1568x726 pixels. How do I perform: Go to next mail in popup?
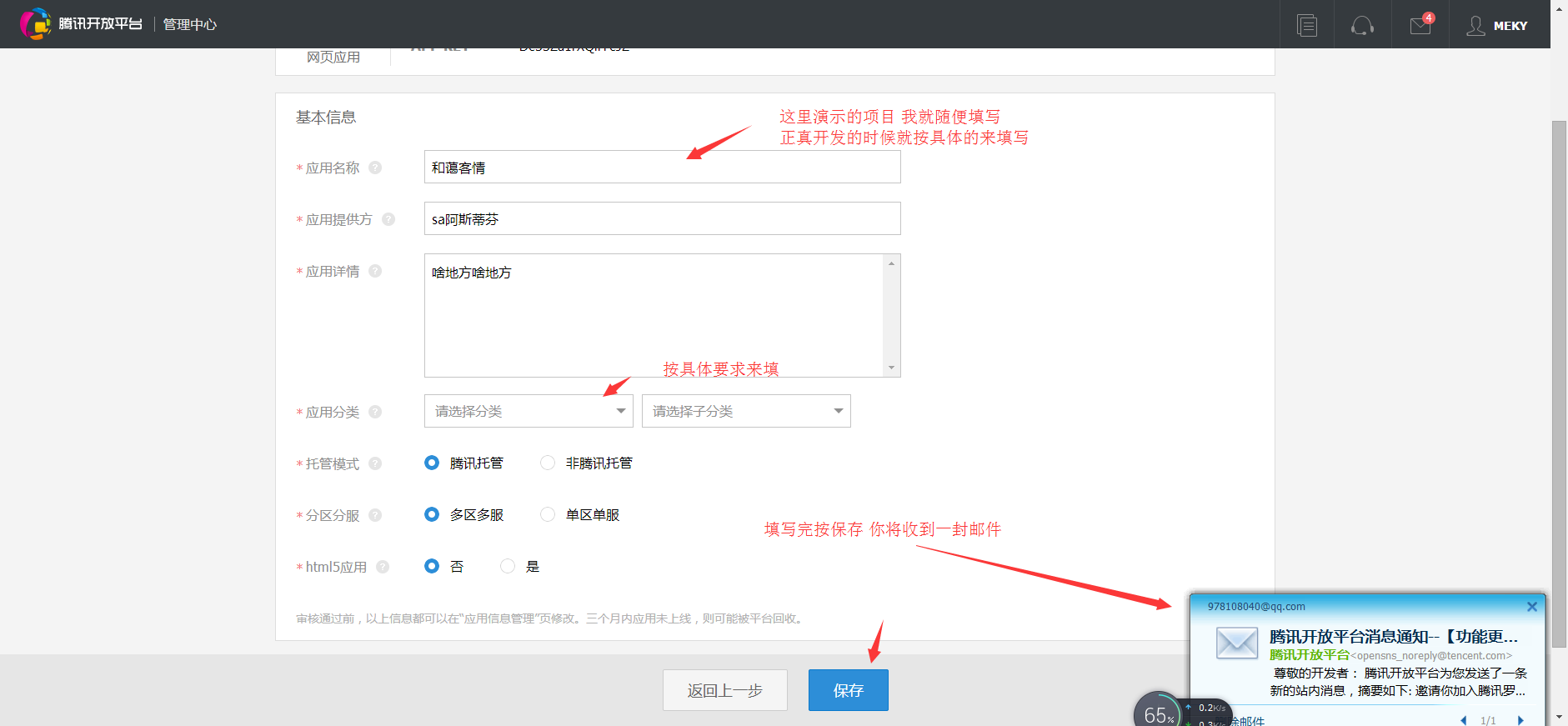coord(1520,720)
